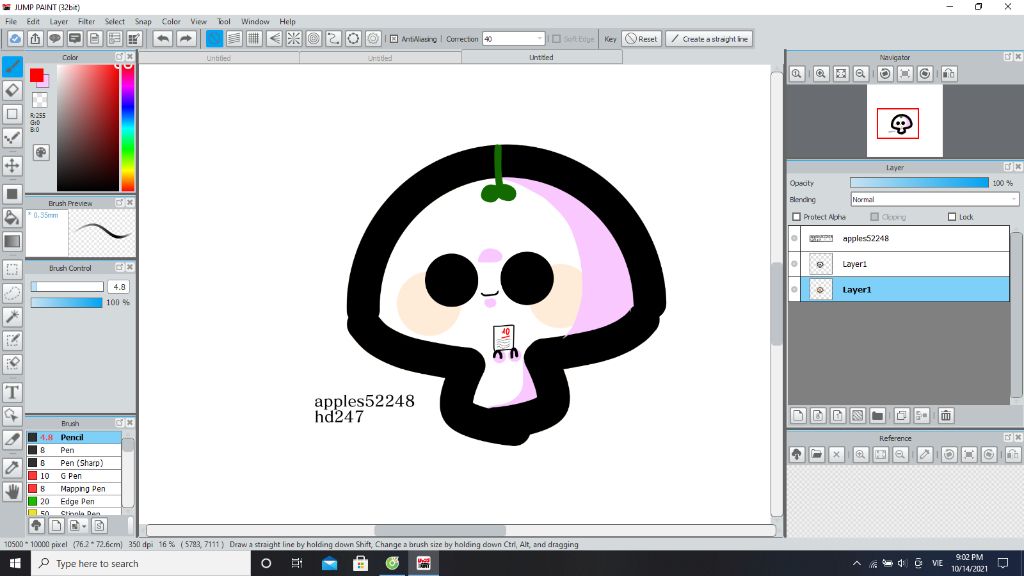Viewport: 1024px width, 576px height.
Task: Click the Undo arrow in toolbar
Action: 162,39
